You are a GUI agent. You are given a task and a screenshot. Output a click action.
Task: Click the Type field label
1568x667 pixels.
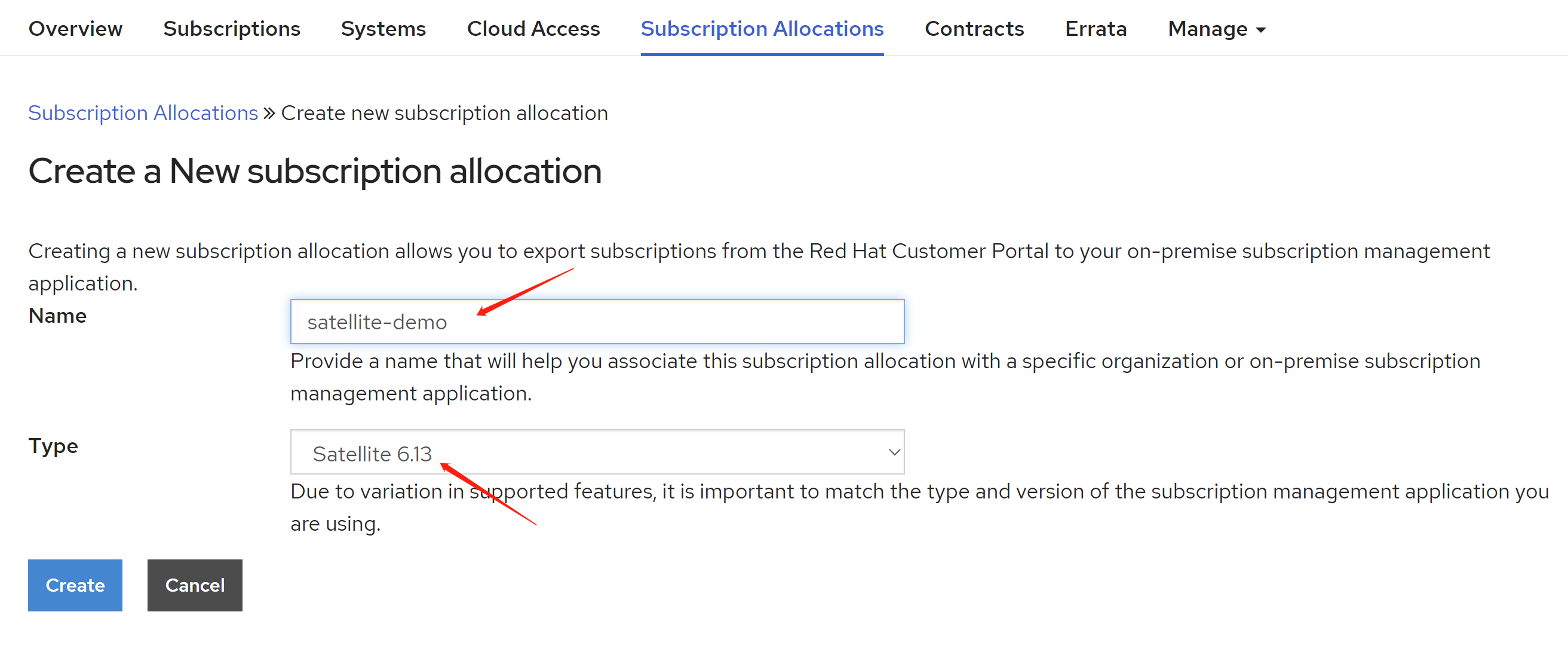click(53, 446)
